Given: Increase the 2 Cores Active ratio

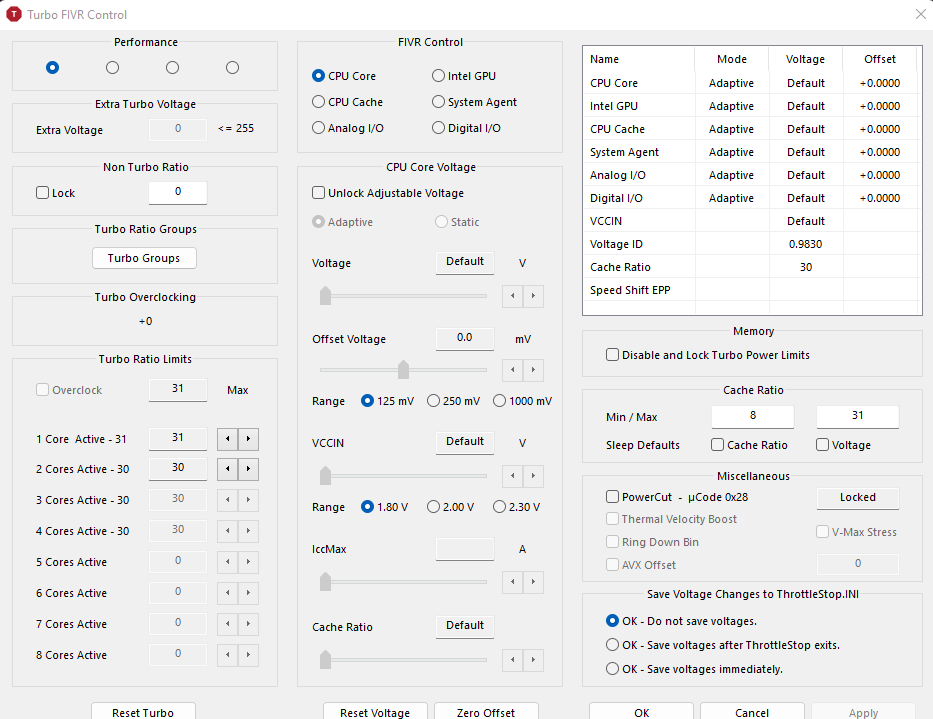Looking at the screenshot, I should (249, 469).
